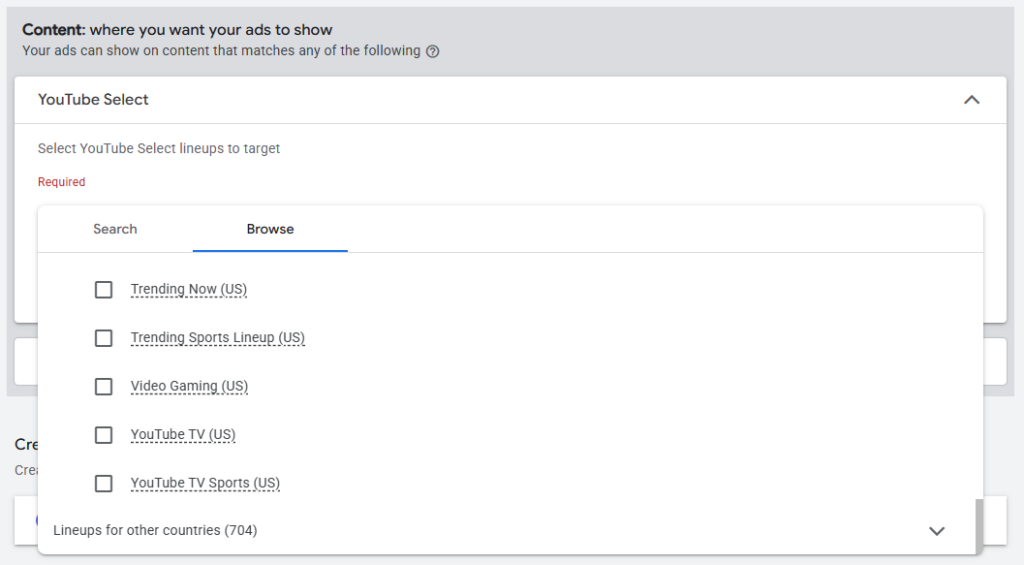
Task: Click the red Required validation text
Action: (61, 182)
